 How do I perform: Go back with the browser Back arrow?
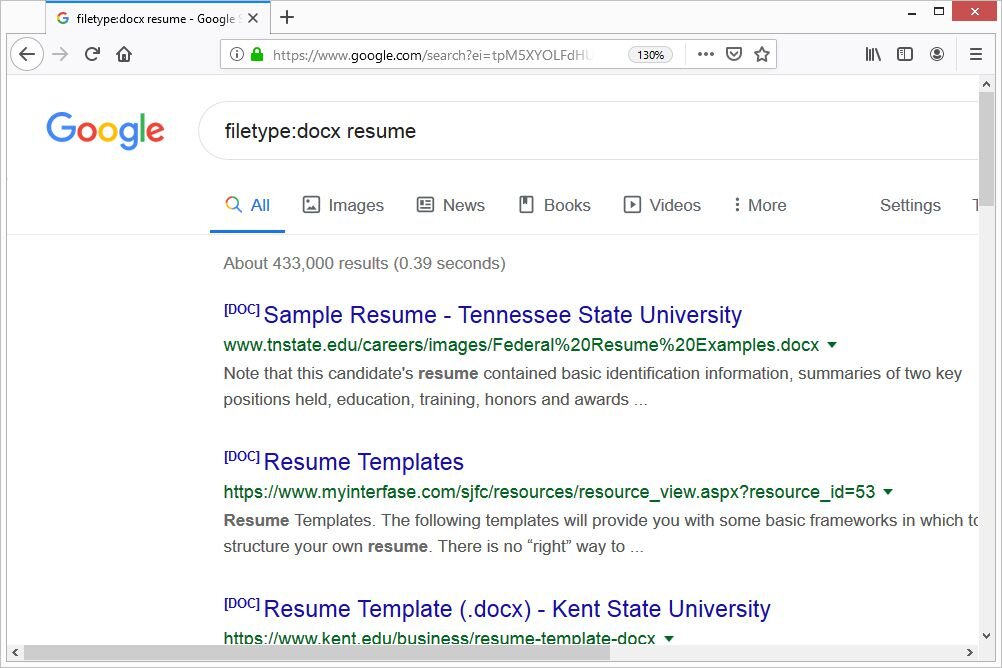(x=27, y=54)
